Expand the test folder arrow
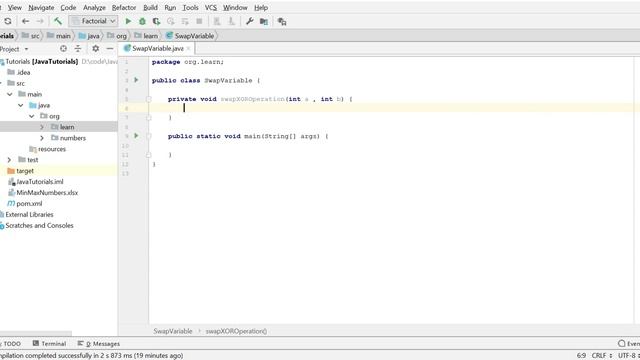 pos(9,160)
